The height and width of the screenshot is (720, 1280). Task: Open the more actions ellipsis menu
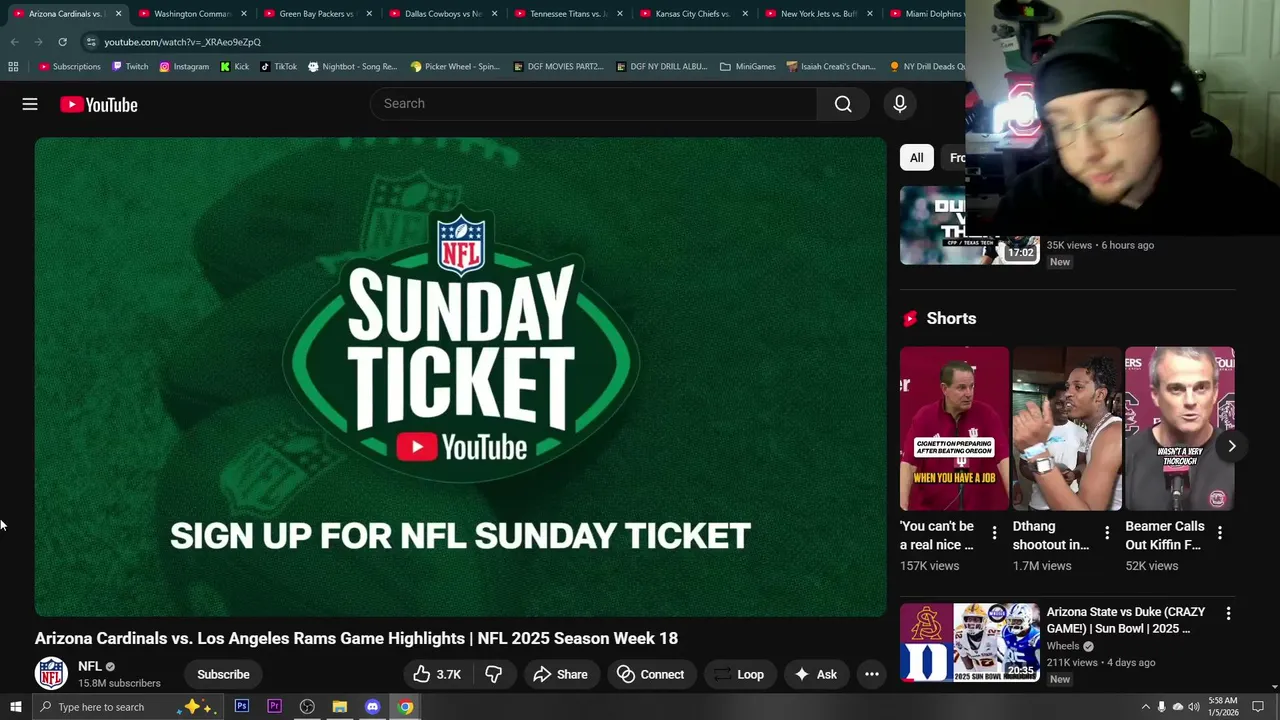coord(872,674)
